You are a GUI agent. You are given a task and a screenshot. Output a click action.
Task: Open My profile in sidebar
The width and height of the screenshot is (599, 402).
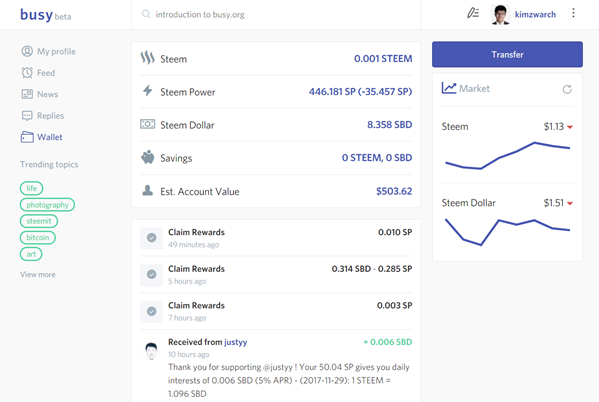49,51
